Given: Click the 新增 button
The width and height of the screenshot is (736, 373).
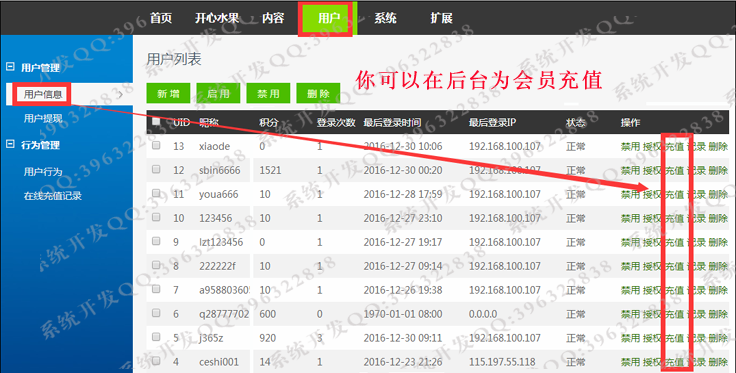Looking at the screenshot, I should [x=168, y=93].
